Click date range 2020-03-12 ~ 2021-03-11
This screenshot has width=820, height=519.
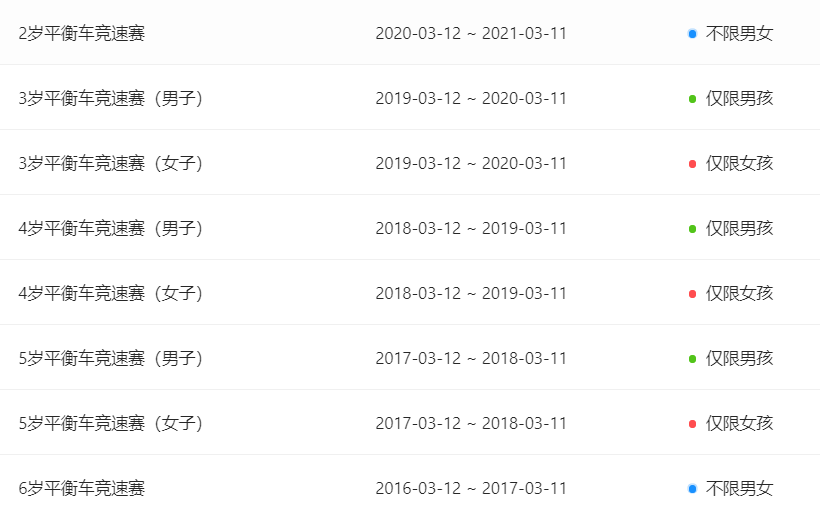tap(471, 33)
